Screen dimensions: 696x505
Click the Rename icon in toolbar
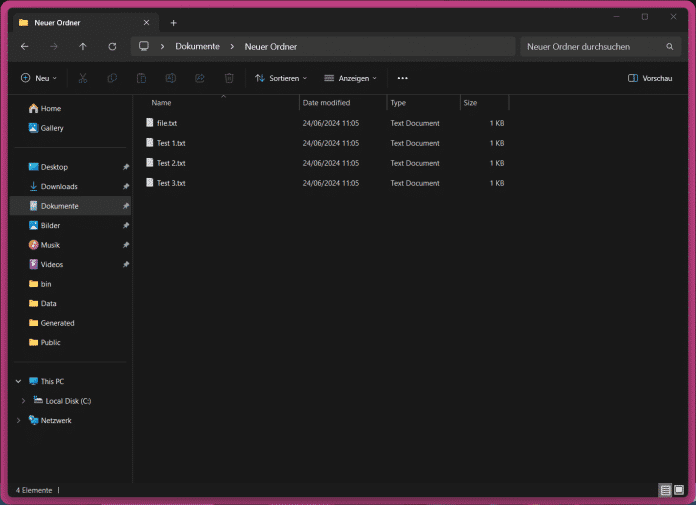(x=171, y=78)
